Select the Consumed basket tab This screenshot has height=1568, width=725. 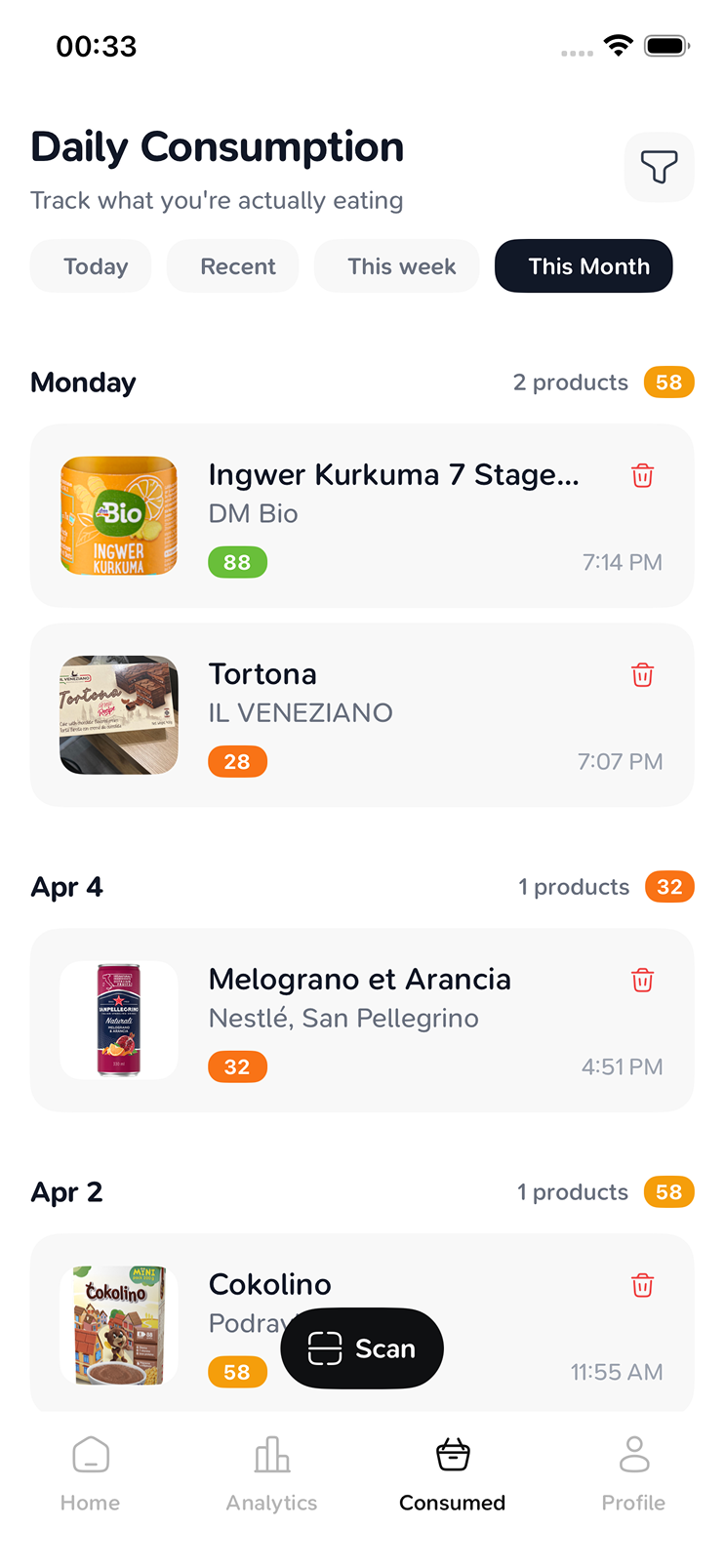pos(452,1473)
